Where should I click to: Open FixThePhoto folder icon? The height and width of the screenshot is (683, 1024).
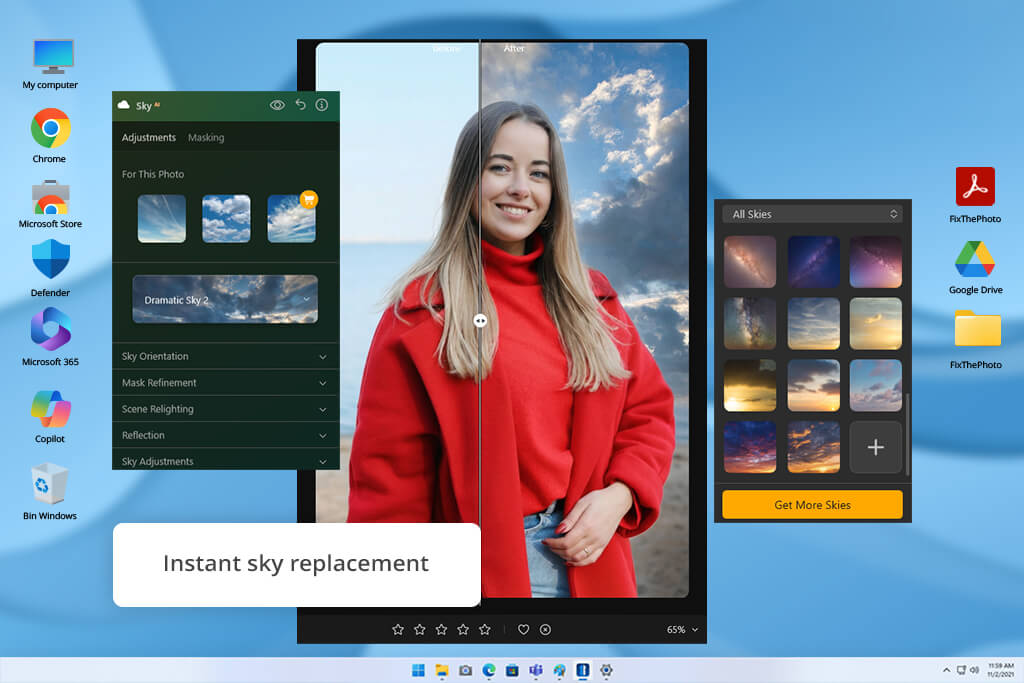tap(977, 328)
